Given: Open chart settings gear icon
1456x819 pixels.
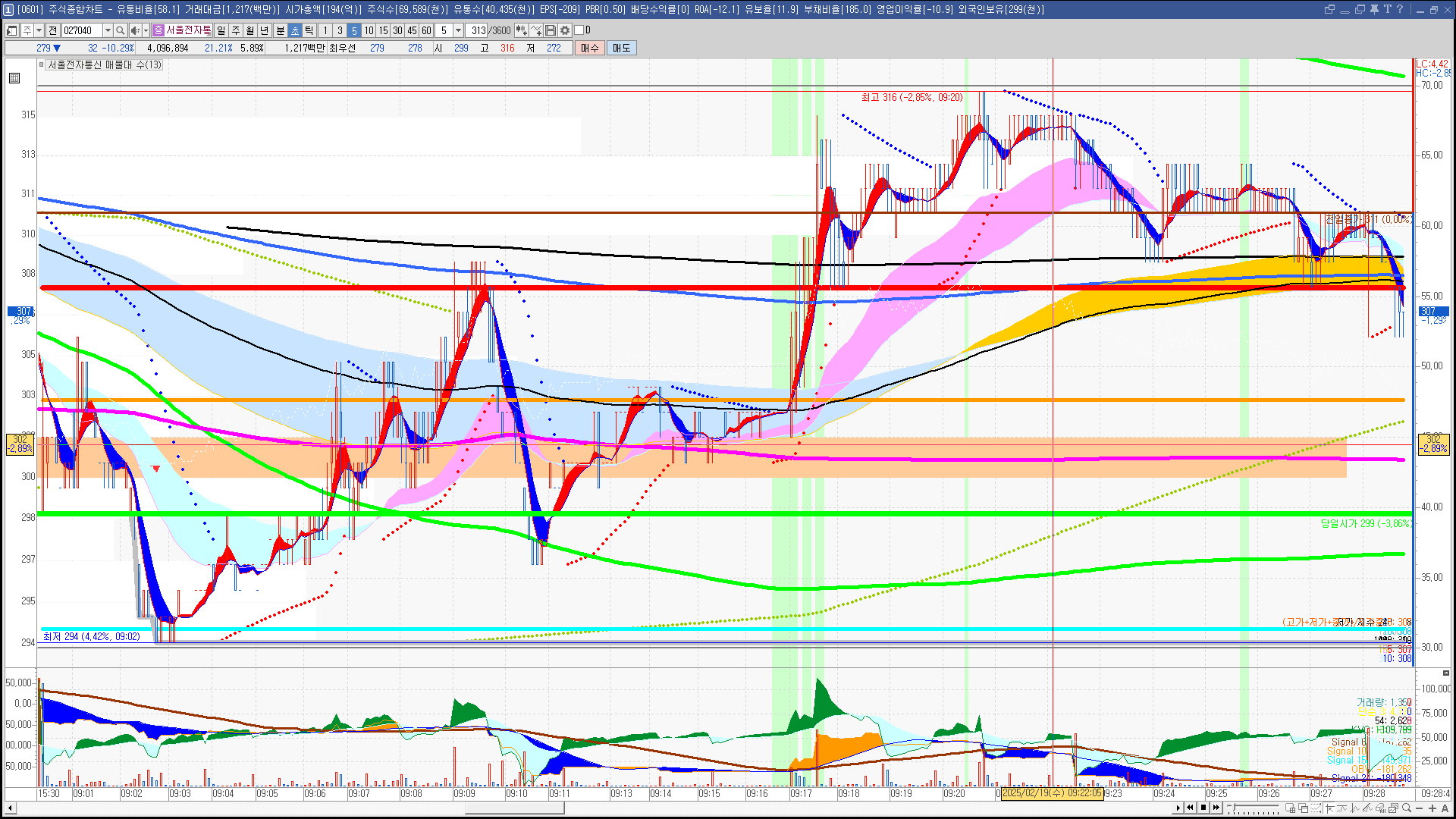Looking at the screenshot, I should click(565, 30).
